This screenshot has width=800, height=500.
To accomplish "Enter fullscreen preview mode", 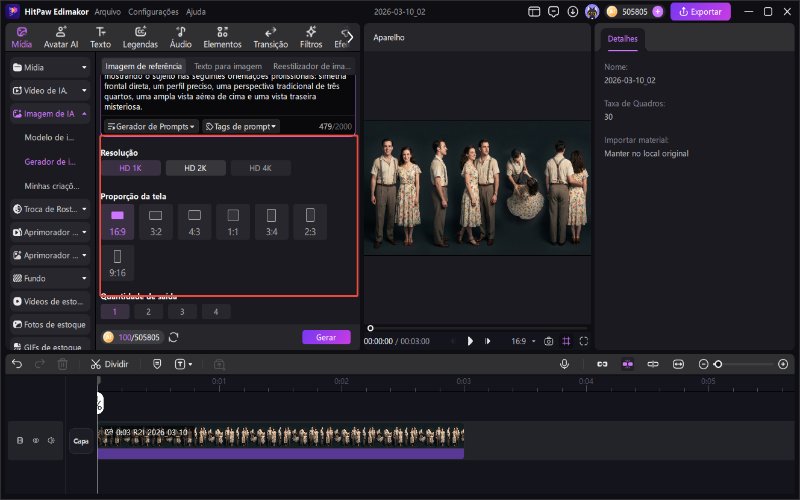I will [584, 341].
